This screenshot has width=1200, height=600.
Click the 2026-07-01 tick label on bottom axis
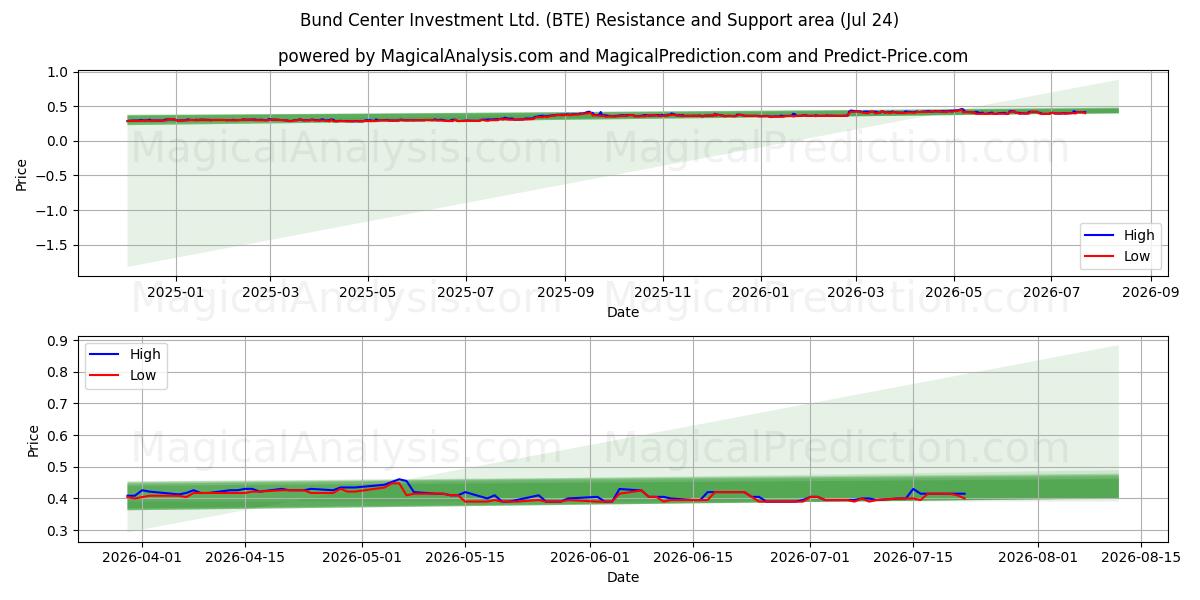(x=811, y=558)
